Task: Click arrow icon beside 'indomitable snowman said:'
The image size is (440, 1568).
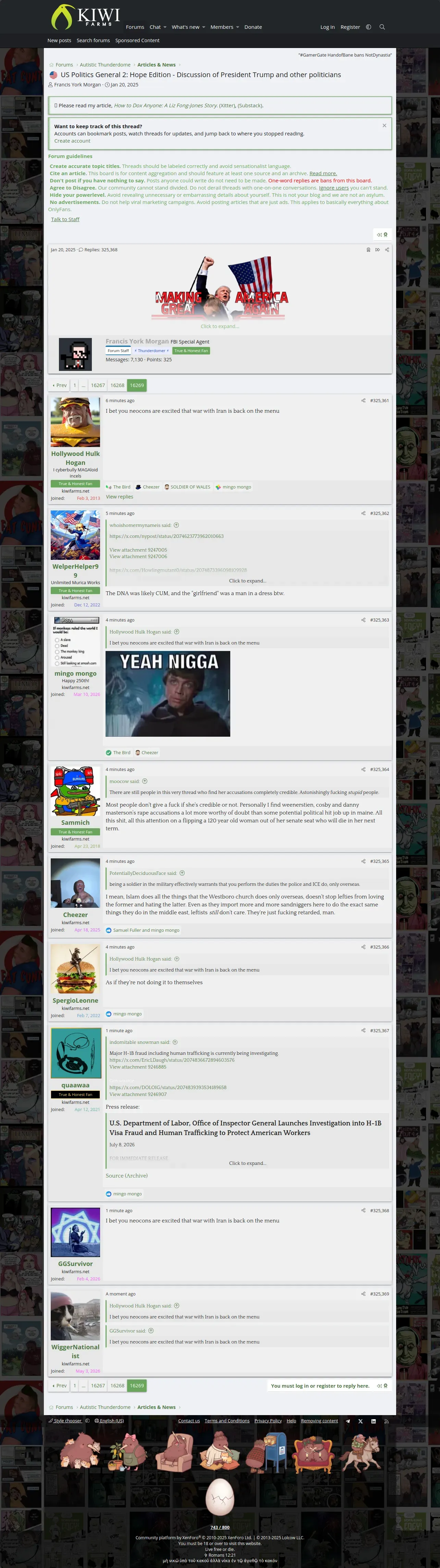Action: 175,1042
